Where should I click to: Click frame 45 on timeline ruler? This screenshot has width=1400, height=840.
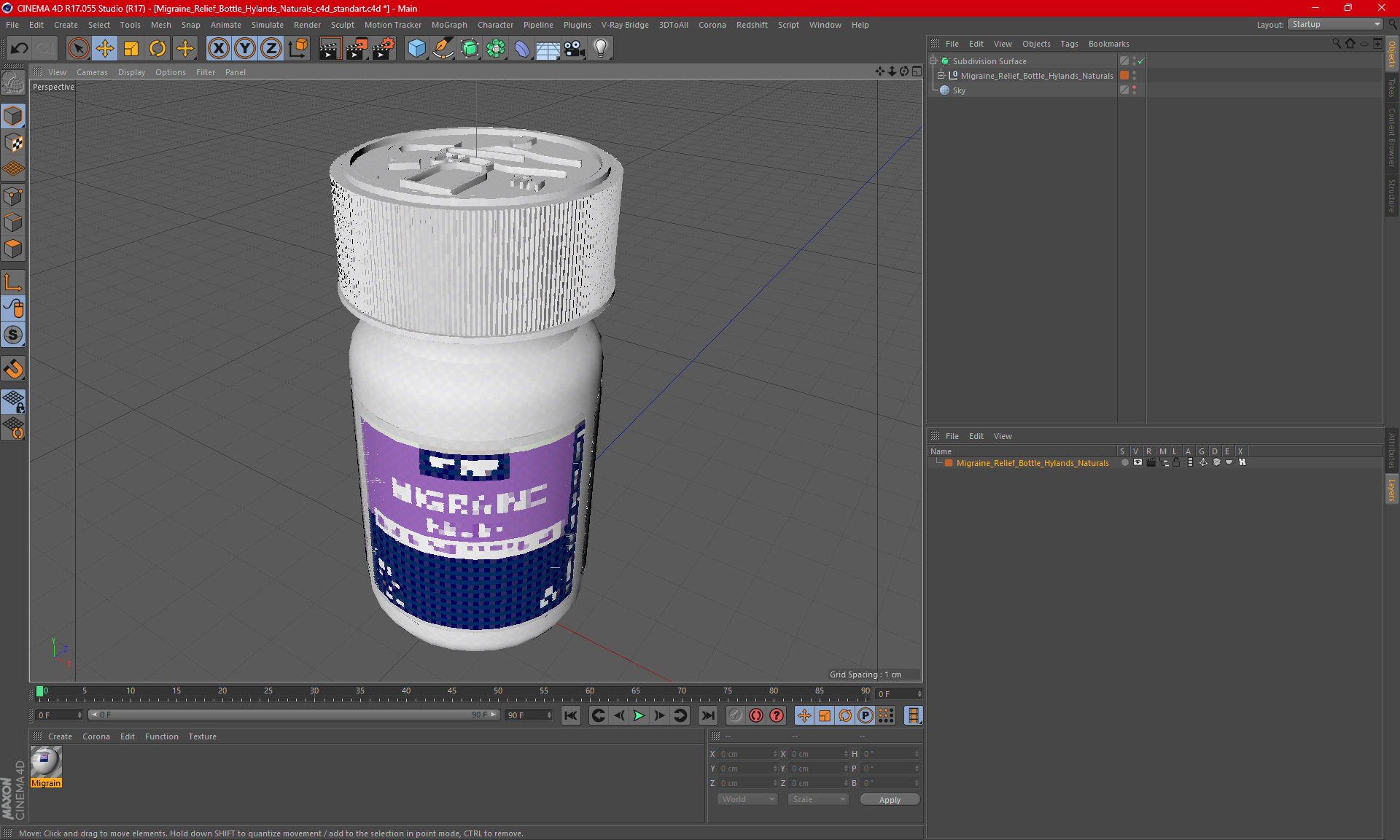tap(452, 691)
